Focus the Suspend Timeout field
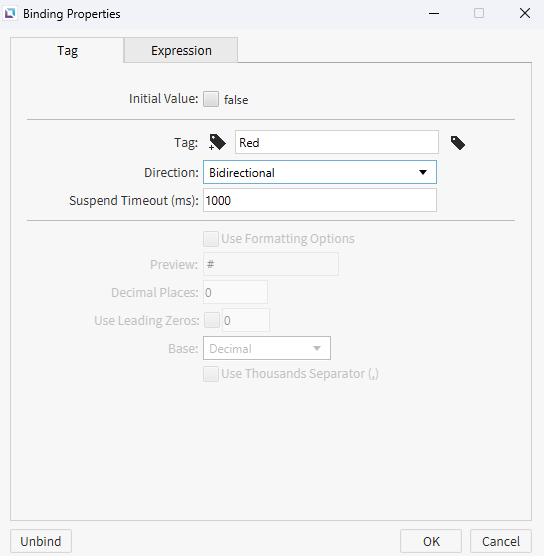The width and height of the screenshot is (544, 556). tap(320, 200)
